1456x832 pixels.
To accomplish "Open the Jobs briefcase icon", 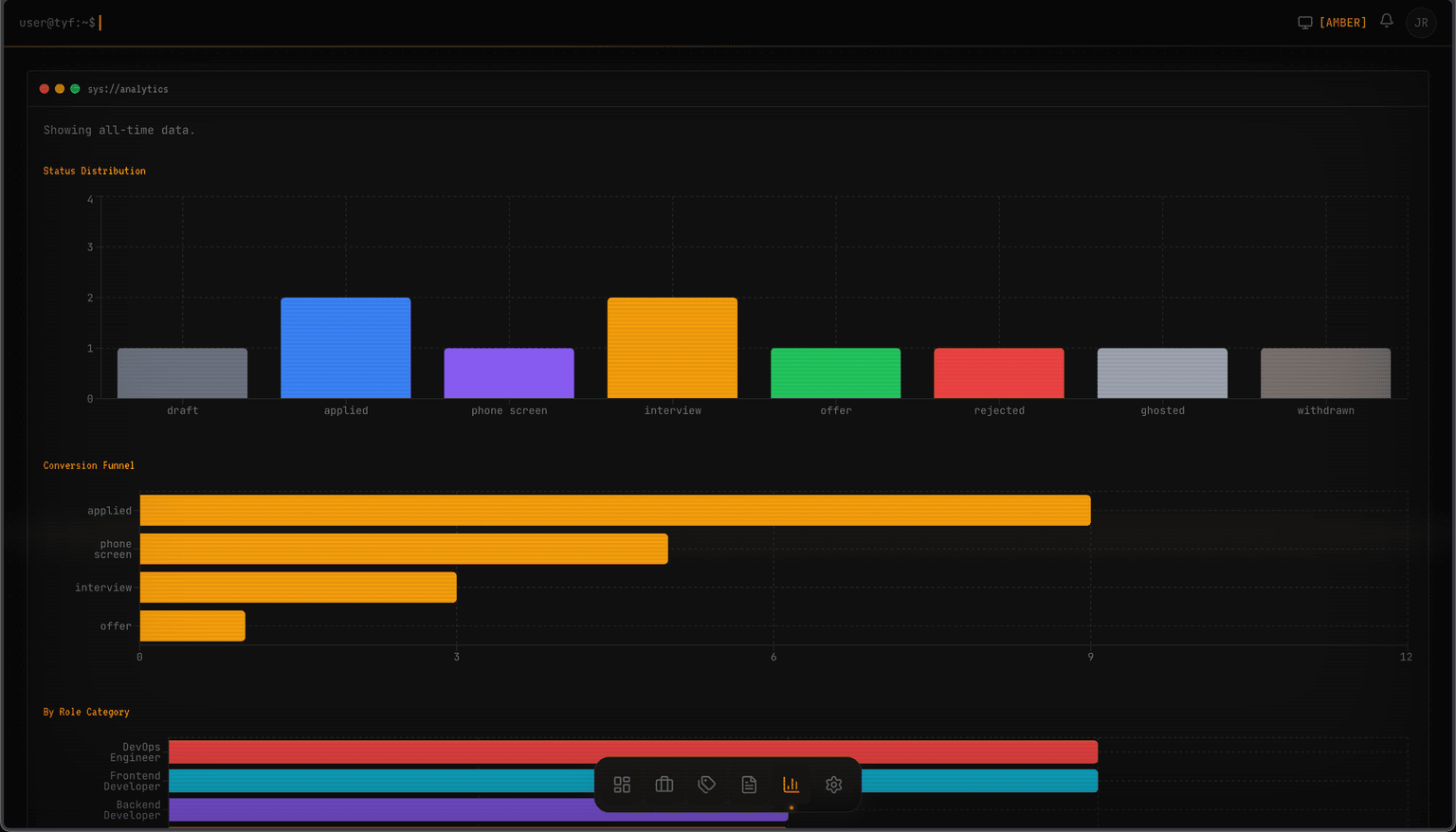I will (x=664, y=785).
